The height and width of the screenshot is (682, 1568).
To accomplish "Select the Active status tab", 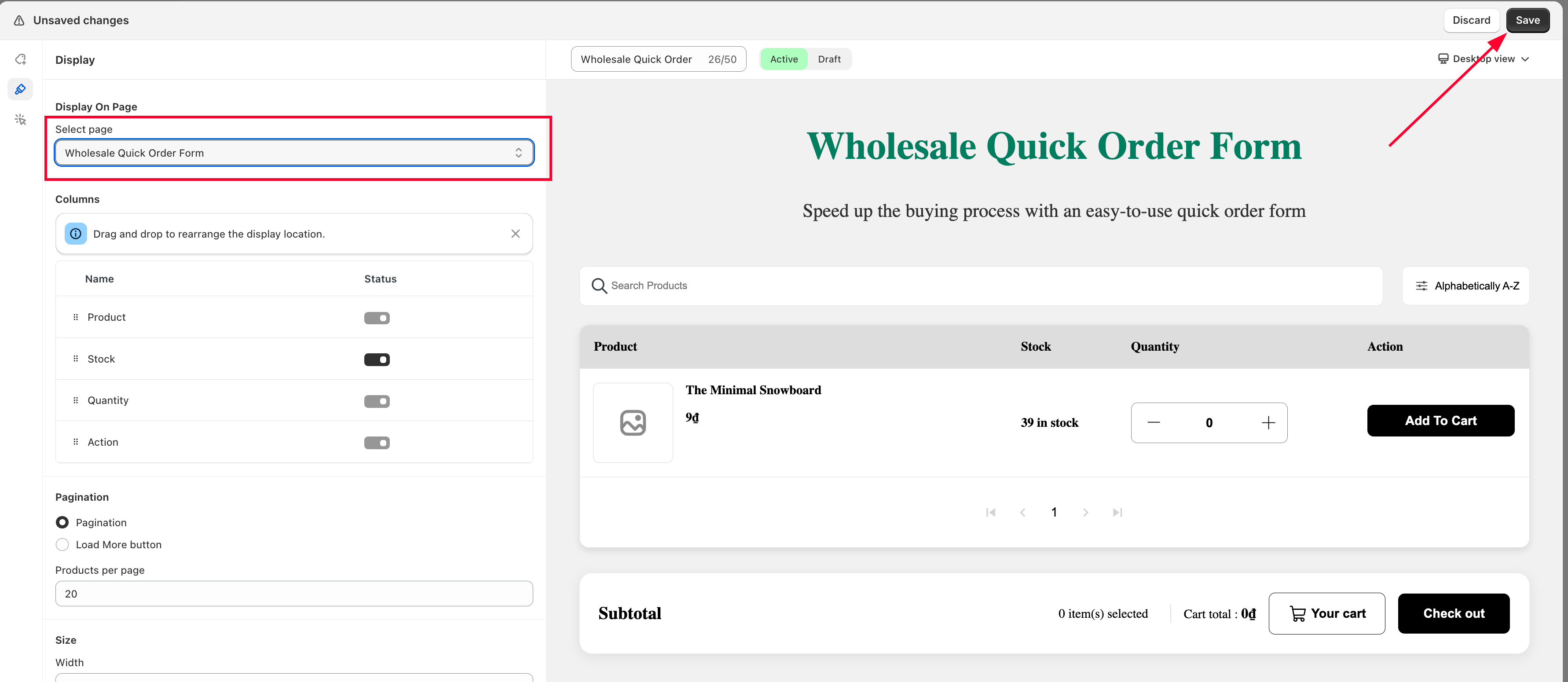I will click(784, 59).
